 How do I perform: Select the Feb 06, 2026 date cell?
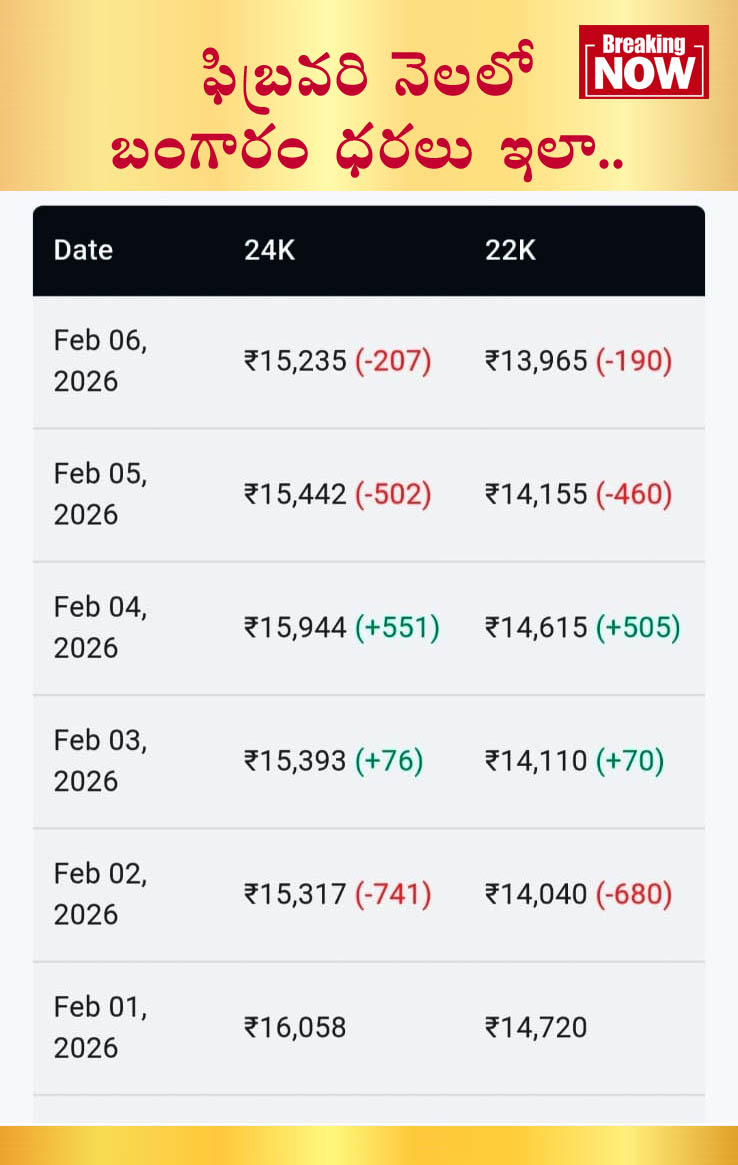click(x=100, y=361)
